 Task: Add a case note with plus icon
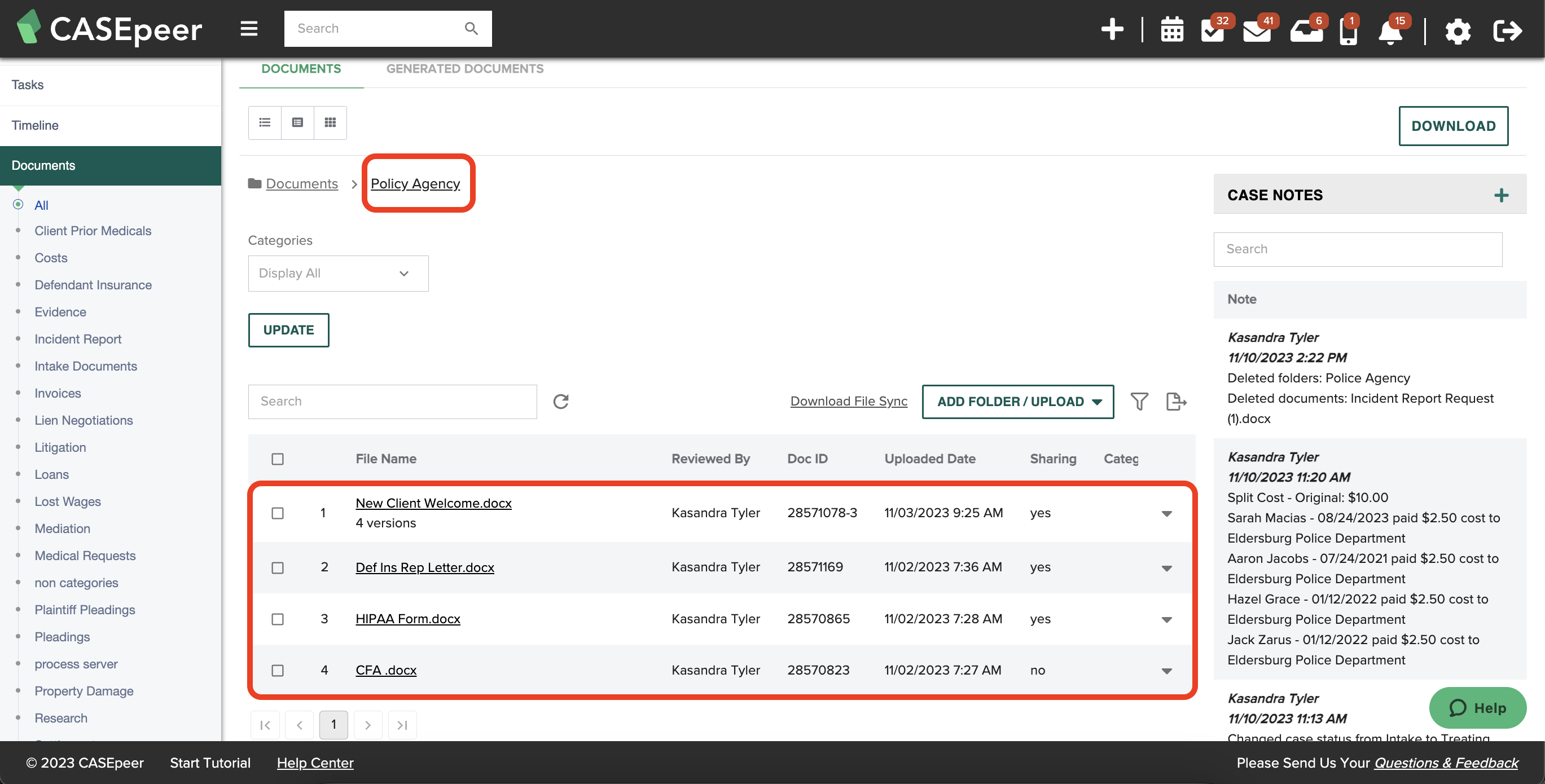[x=1500, y=195]
